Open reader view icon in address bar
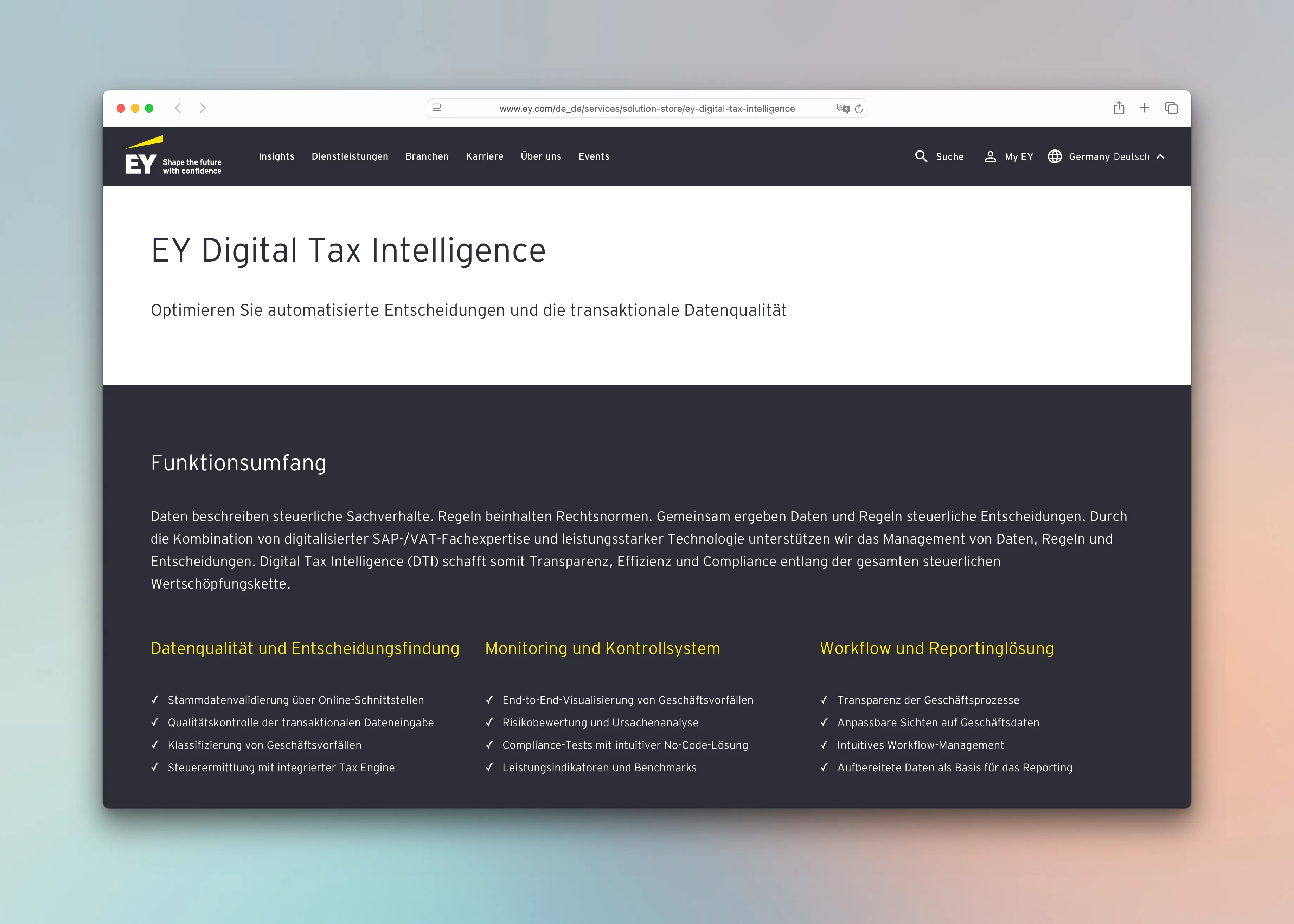Image resolution: width=1294 pixels, height=924 pixels. click(x=436, y=108)
